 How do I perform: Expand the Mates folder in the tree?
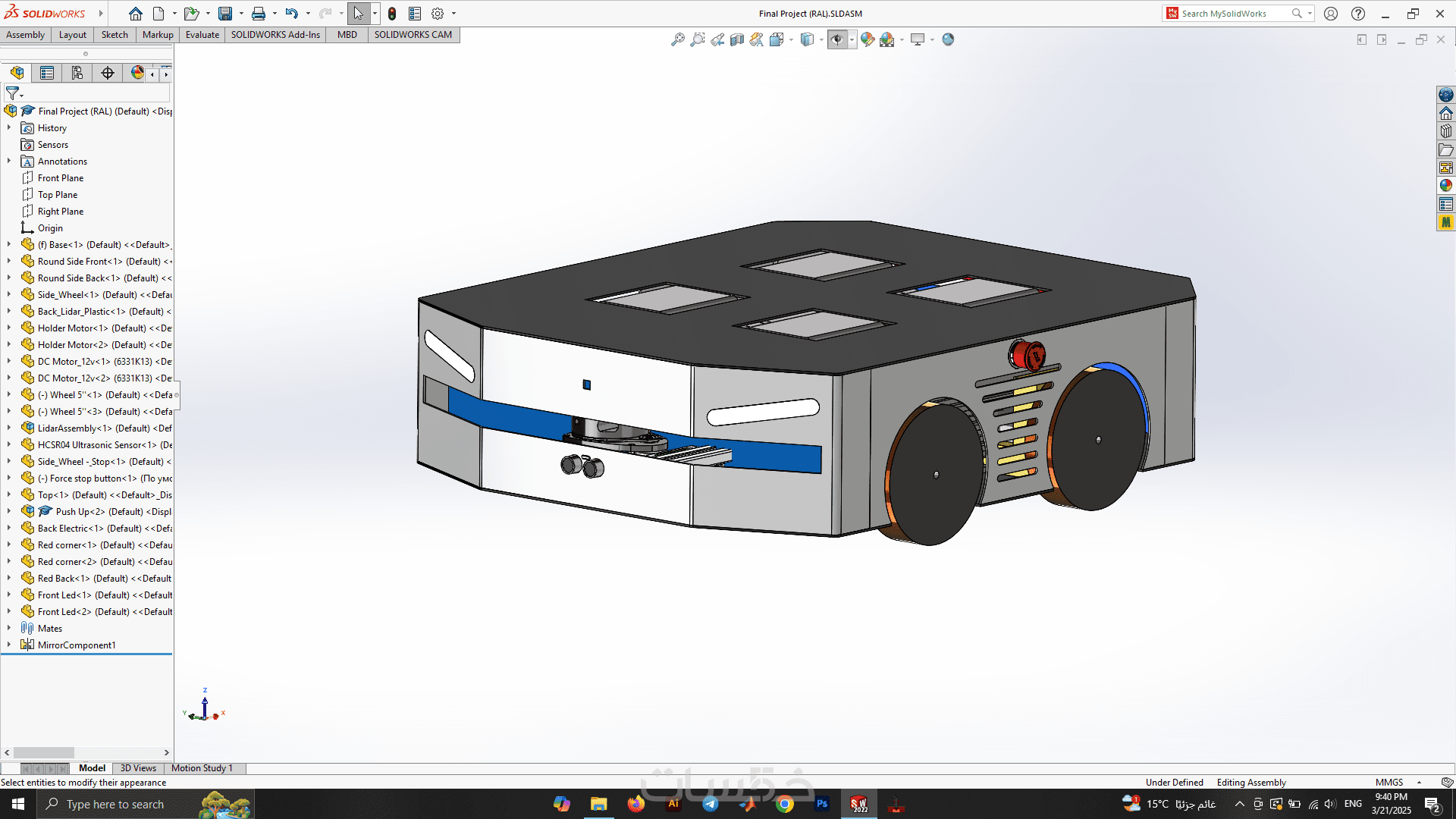point(9,628)
